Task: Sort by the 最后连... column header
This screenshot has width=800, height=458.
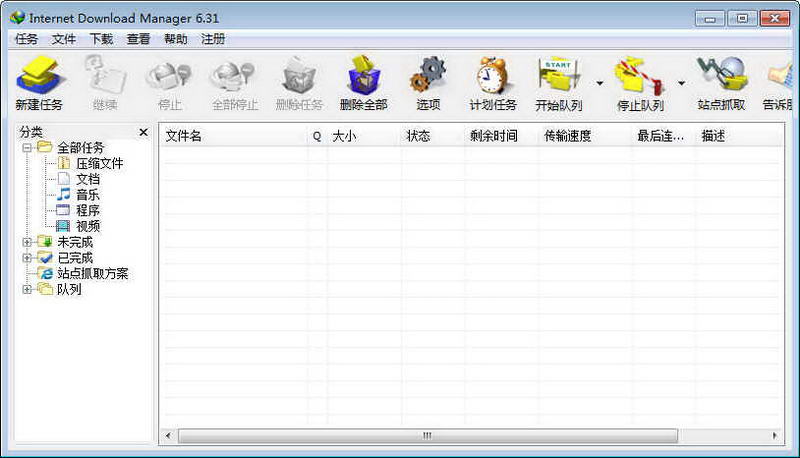Action: (663, 136)
